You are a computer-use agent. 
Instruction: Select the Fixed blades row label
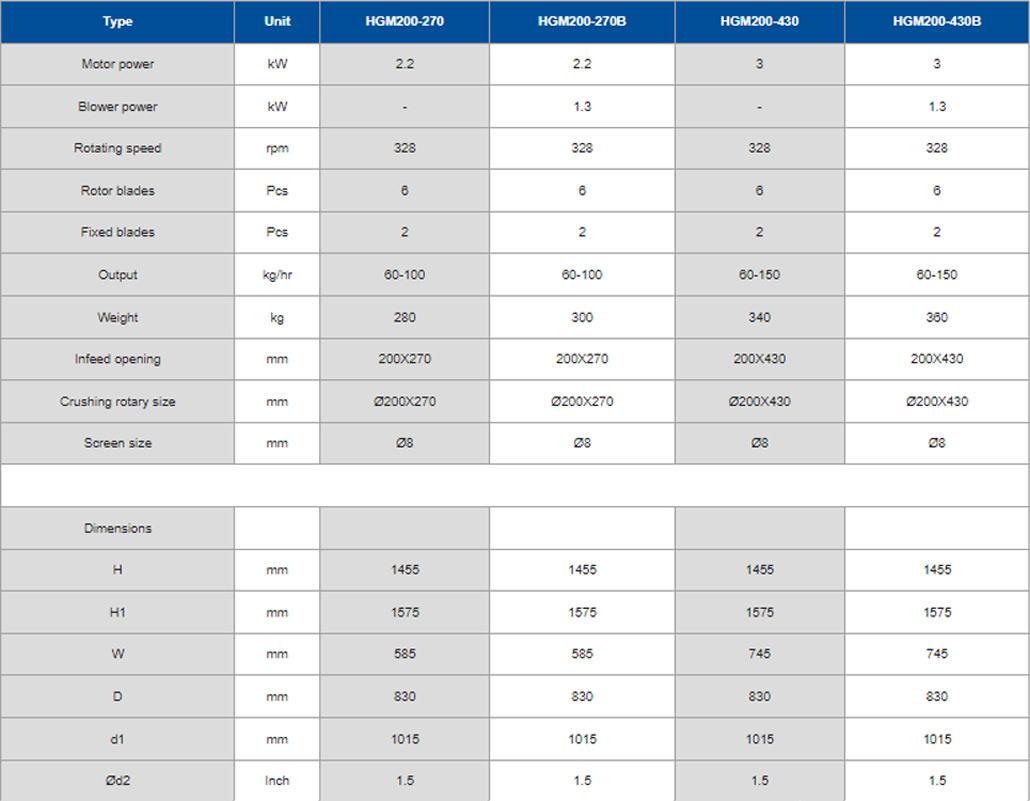118,232
